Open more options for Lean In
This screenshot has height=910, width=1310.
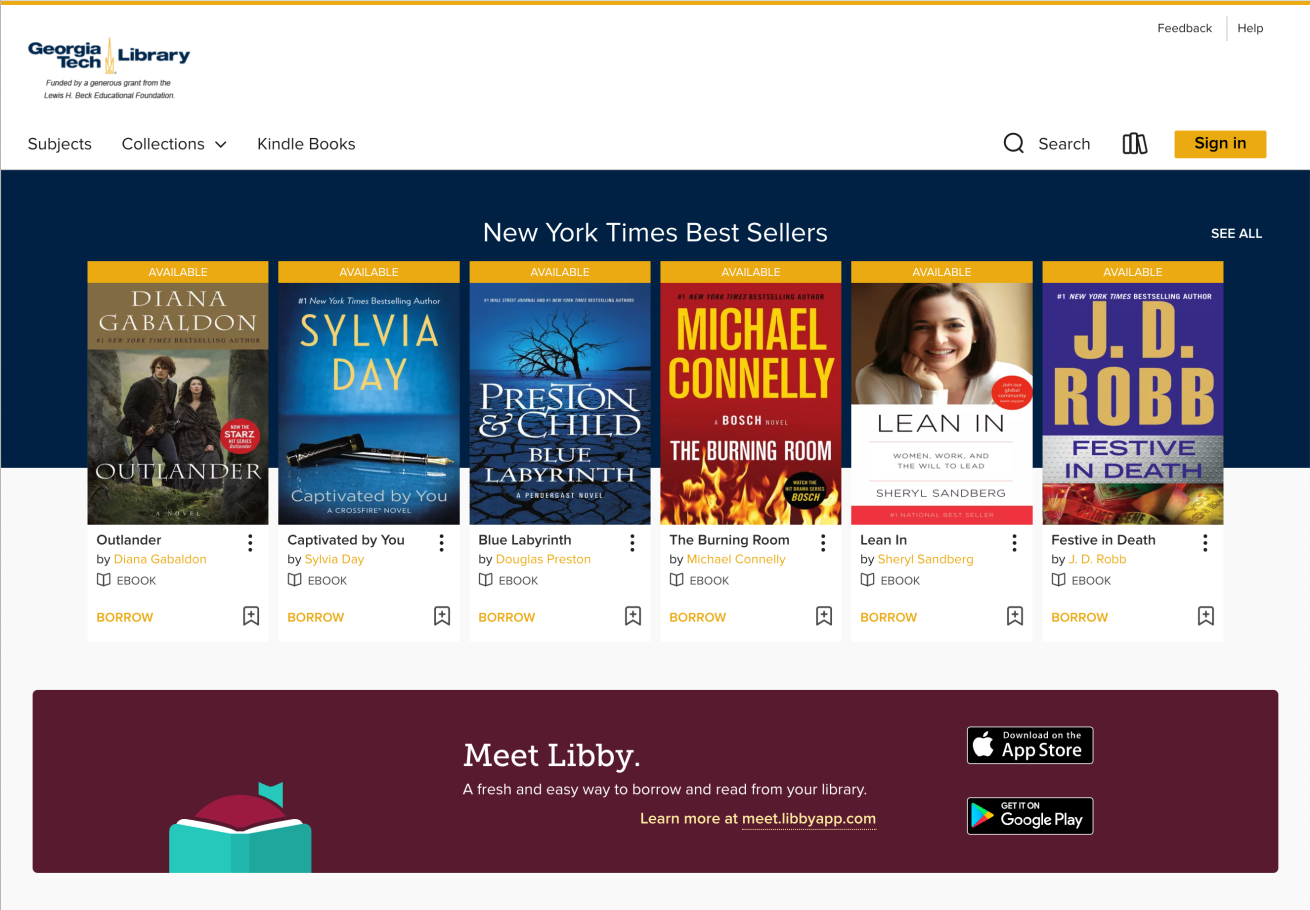[1014, 543]
